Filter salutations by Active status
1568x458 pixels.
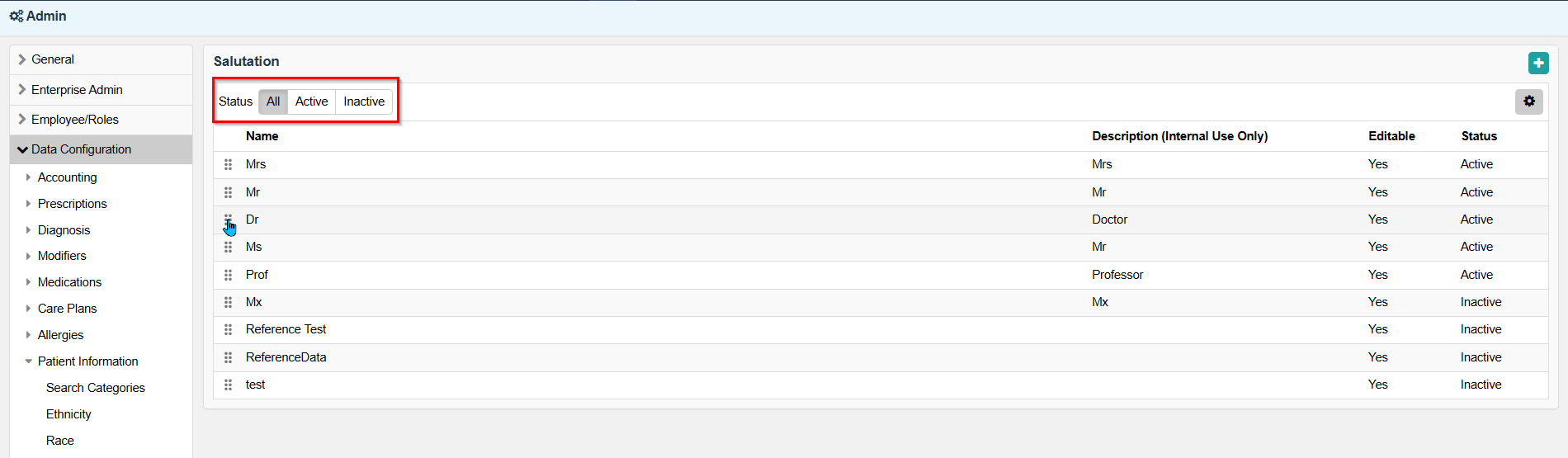coord(311,102)
